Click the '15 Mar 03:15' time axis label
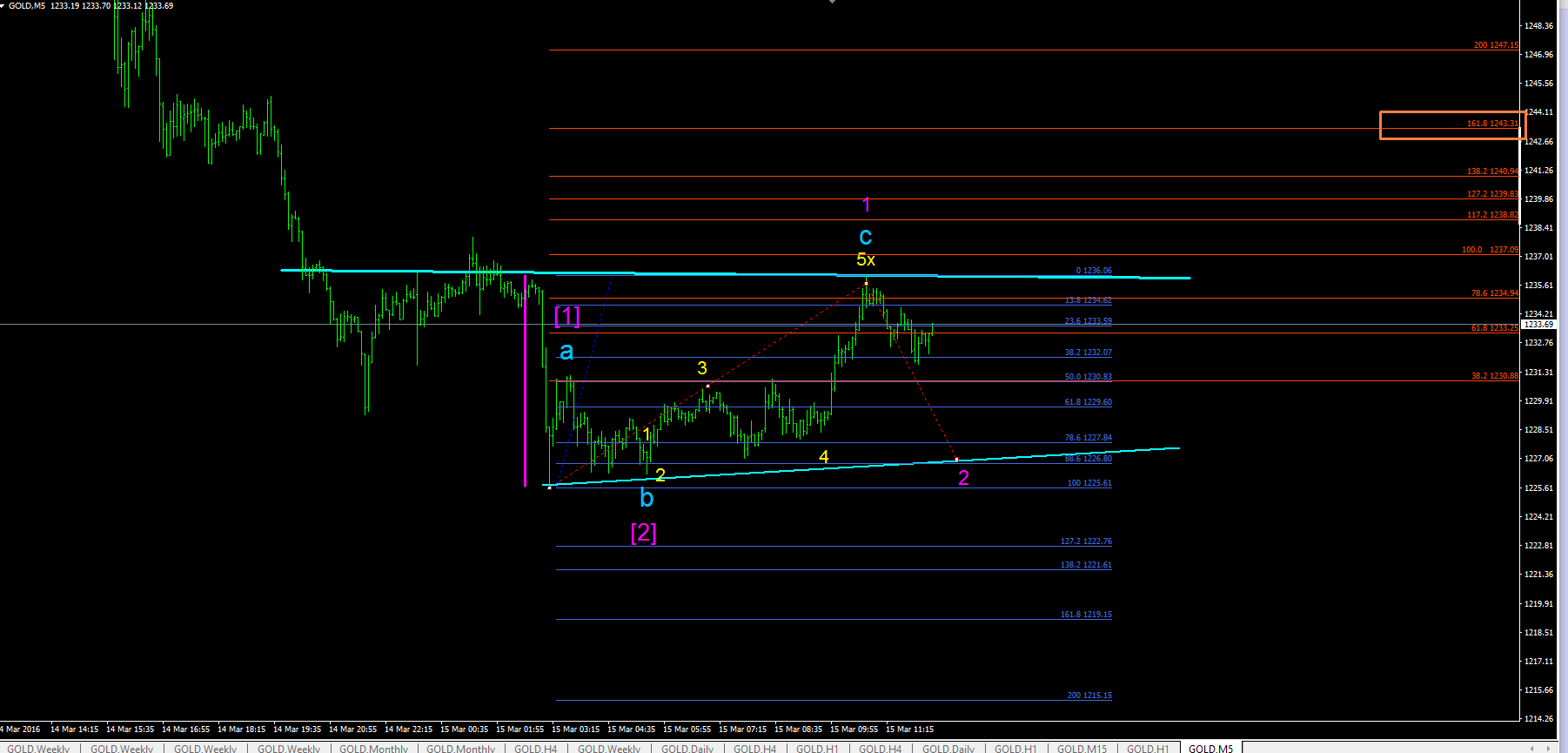The height and width of the screenshot is (753, 1568). click(575, 729)
